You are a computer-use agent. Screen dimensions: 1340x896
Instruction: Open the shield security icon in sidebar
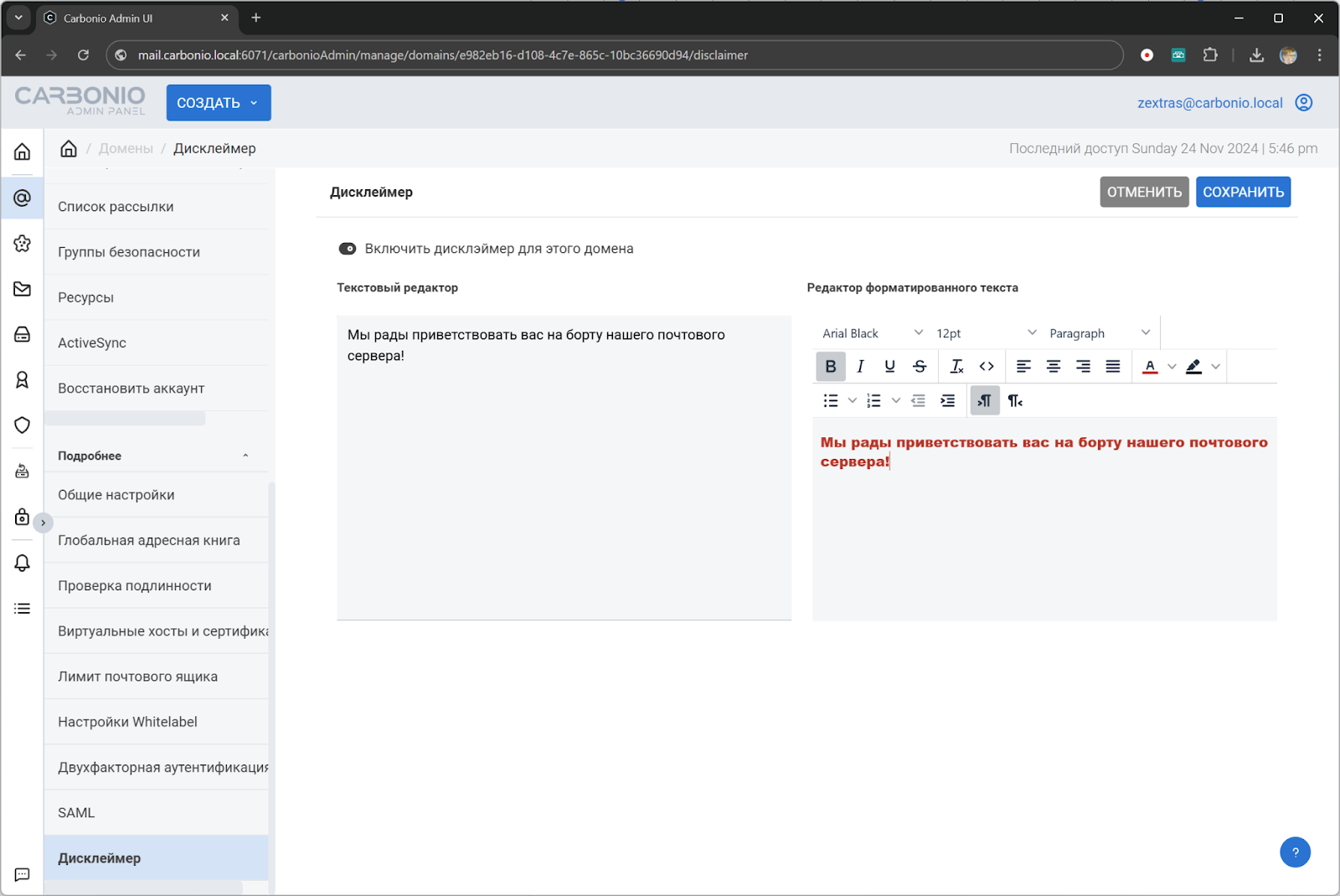click(x=23, y=425)
